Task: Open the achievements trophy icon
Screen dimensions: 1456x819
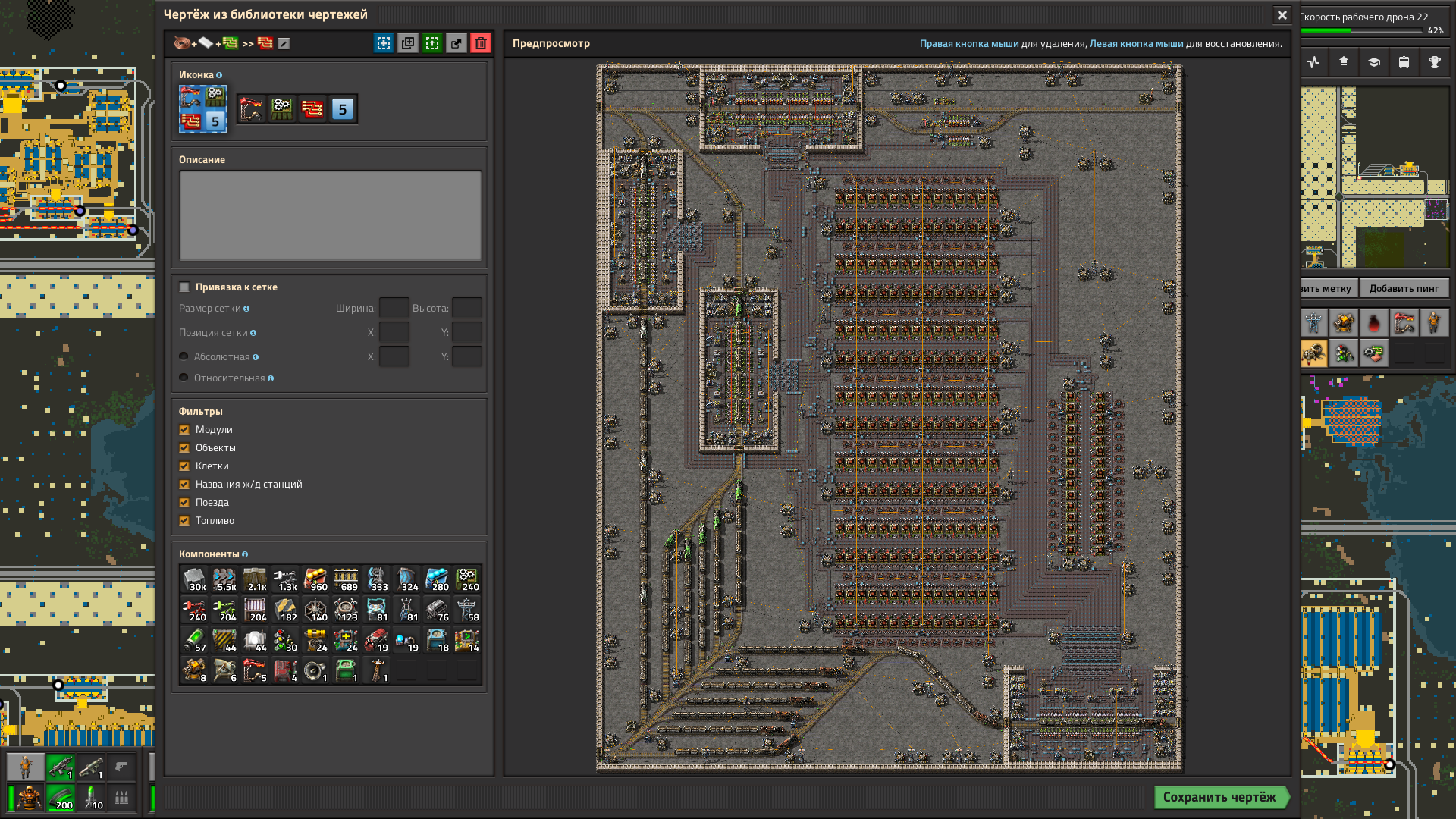Action: (1435, 62)
